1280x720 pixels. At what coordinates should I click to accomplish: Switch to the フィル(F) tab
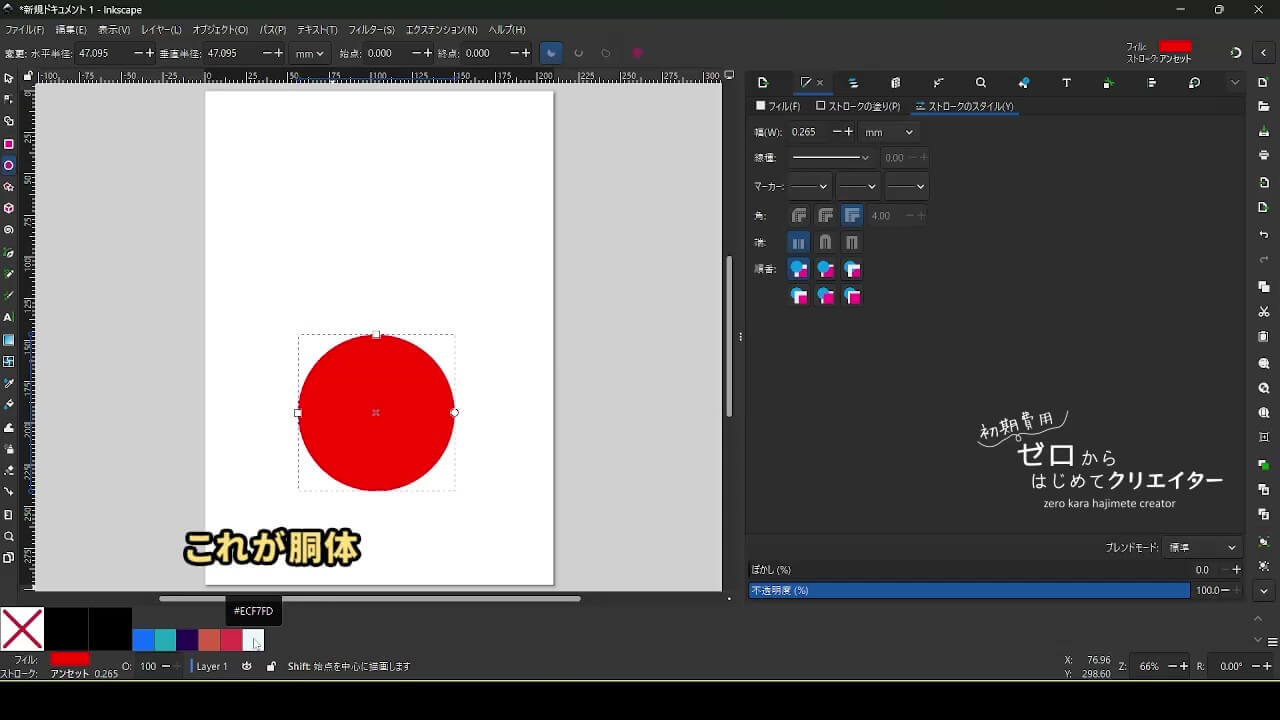(x=779, y=106)
